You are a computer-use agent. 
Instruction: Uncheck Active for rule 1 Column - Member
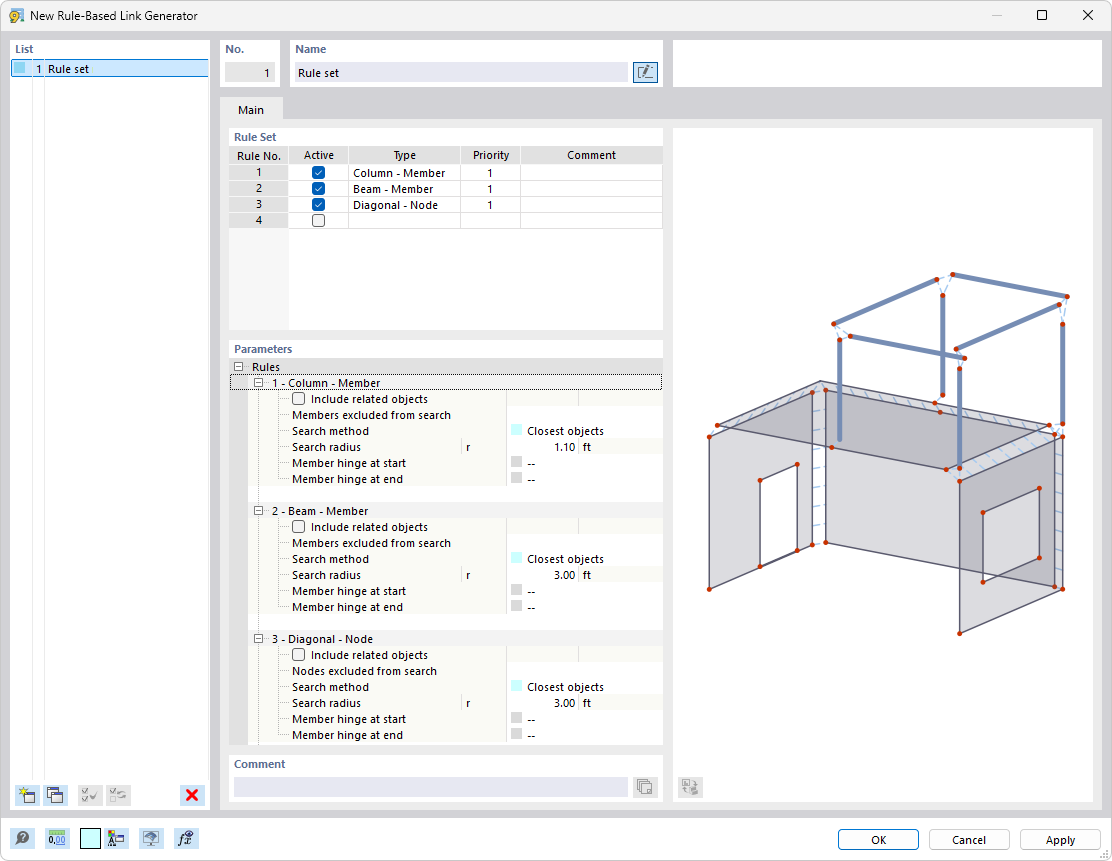coord(318,173)
